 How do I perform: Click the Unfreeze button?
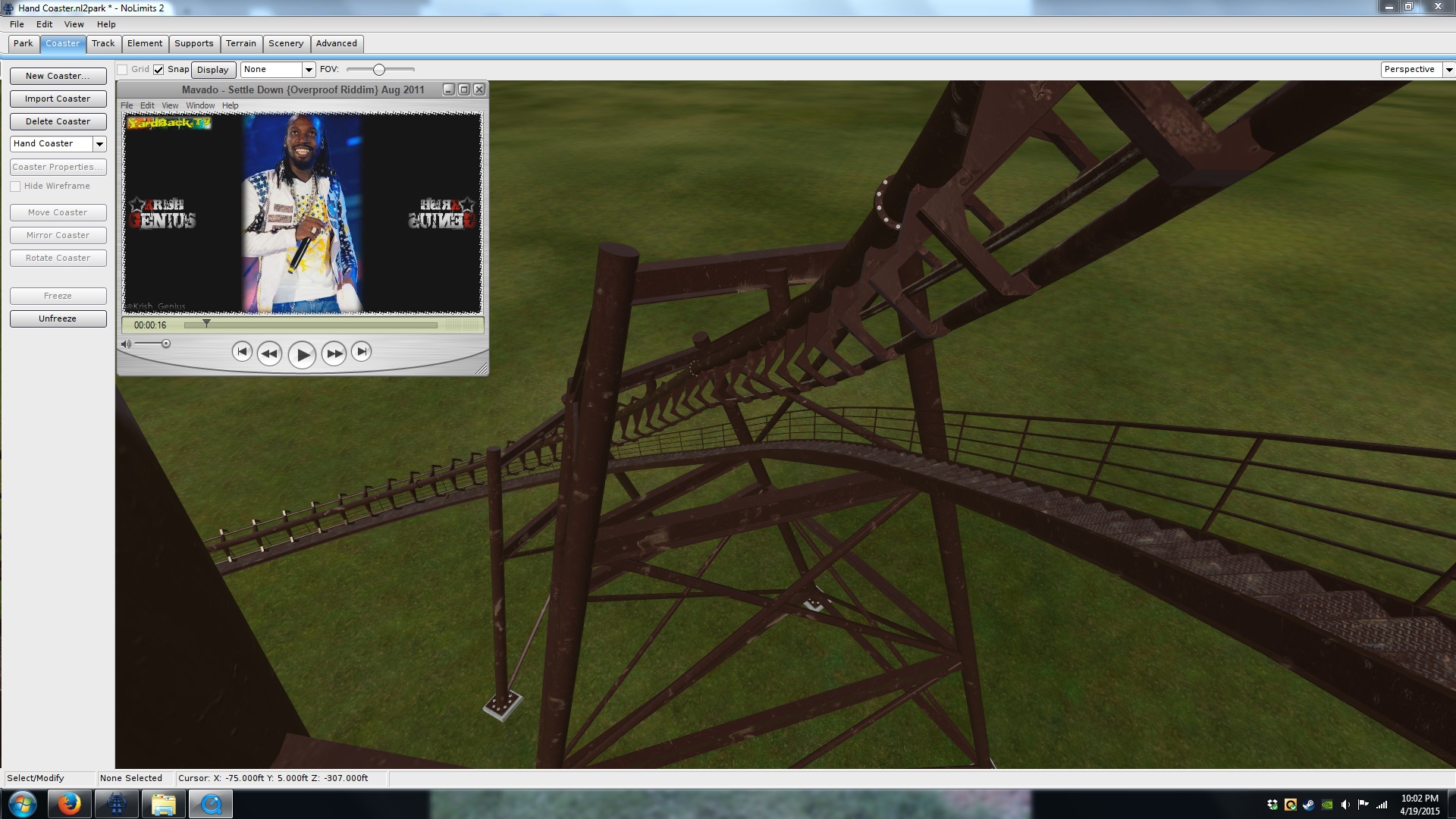(58, 318)
